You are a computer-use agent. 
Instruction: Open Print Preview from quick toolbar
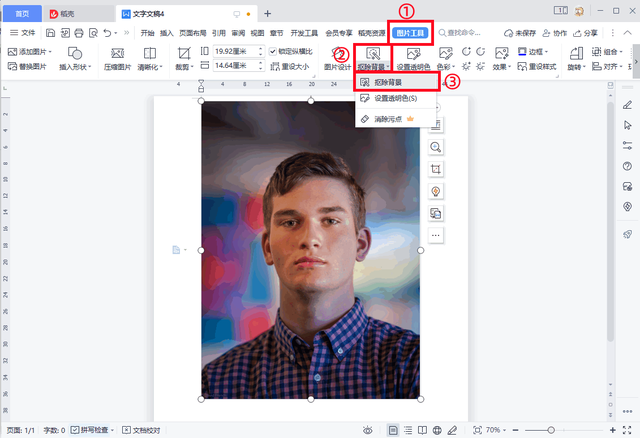point(93,33)
